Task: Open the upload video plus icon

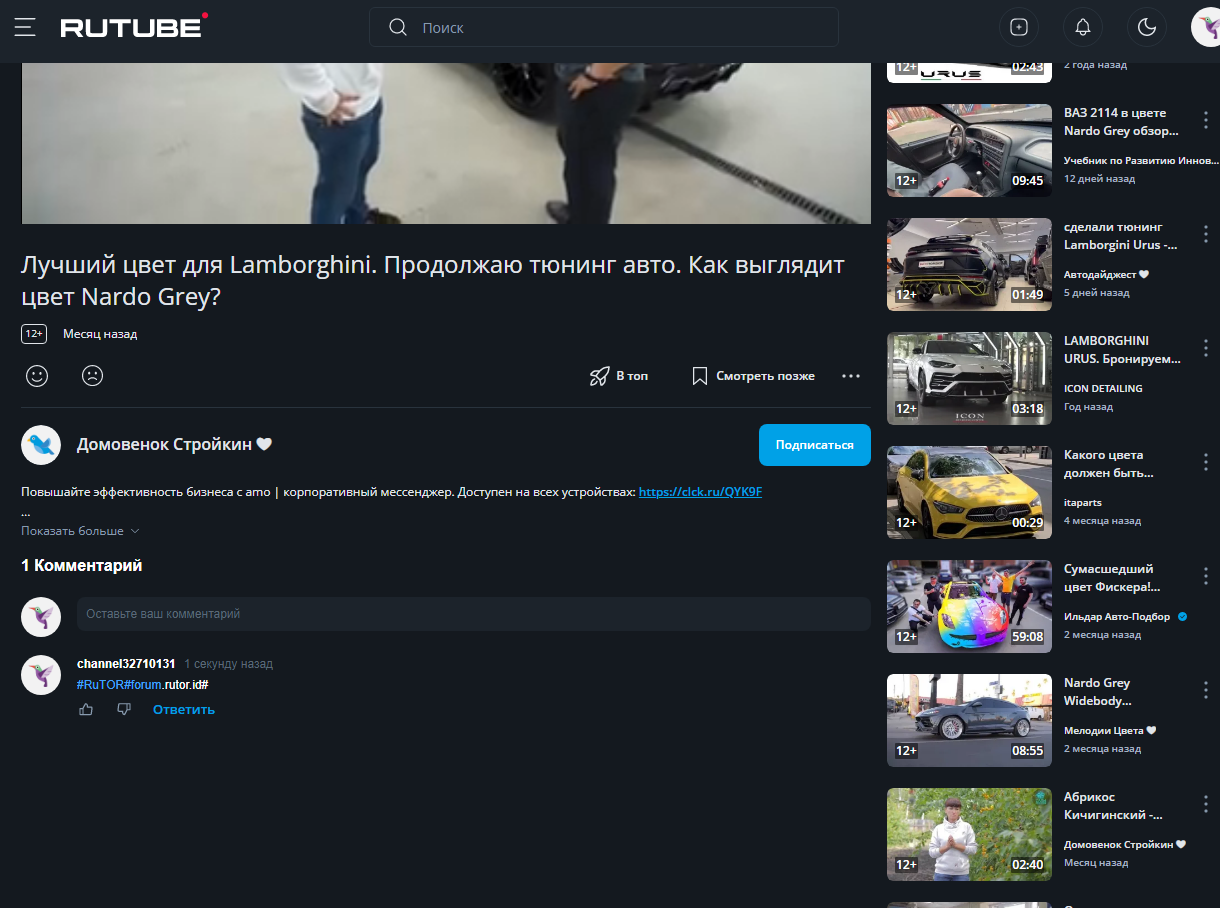Action: pos(1019,28)
